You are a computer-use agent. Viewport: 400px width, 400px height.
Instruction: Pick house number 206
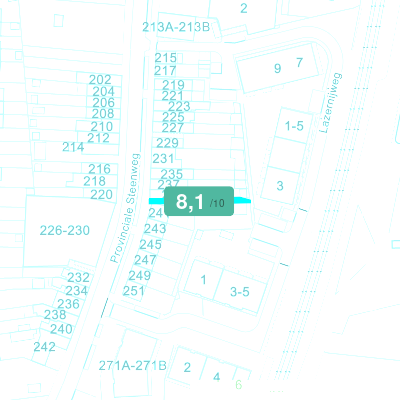(103, 102)
